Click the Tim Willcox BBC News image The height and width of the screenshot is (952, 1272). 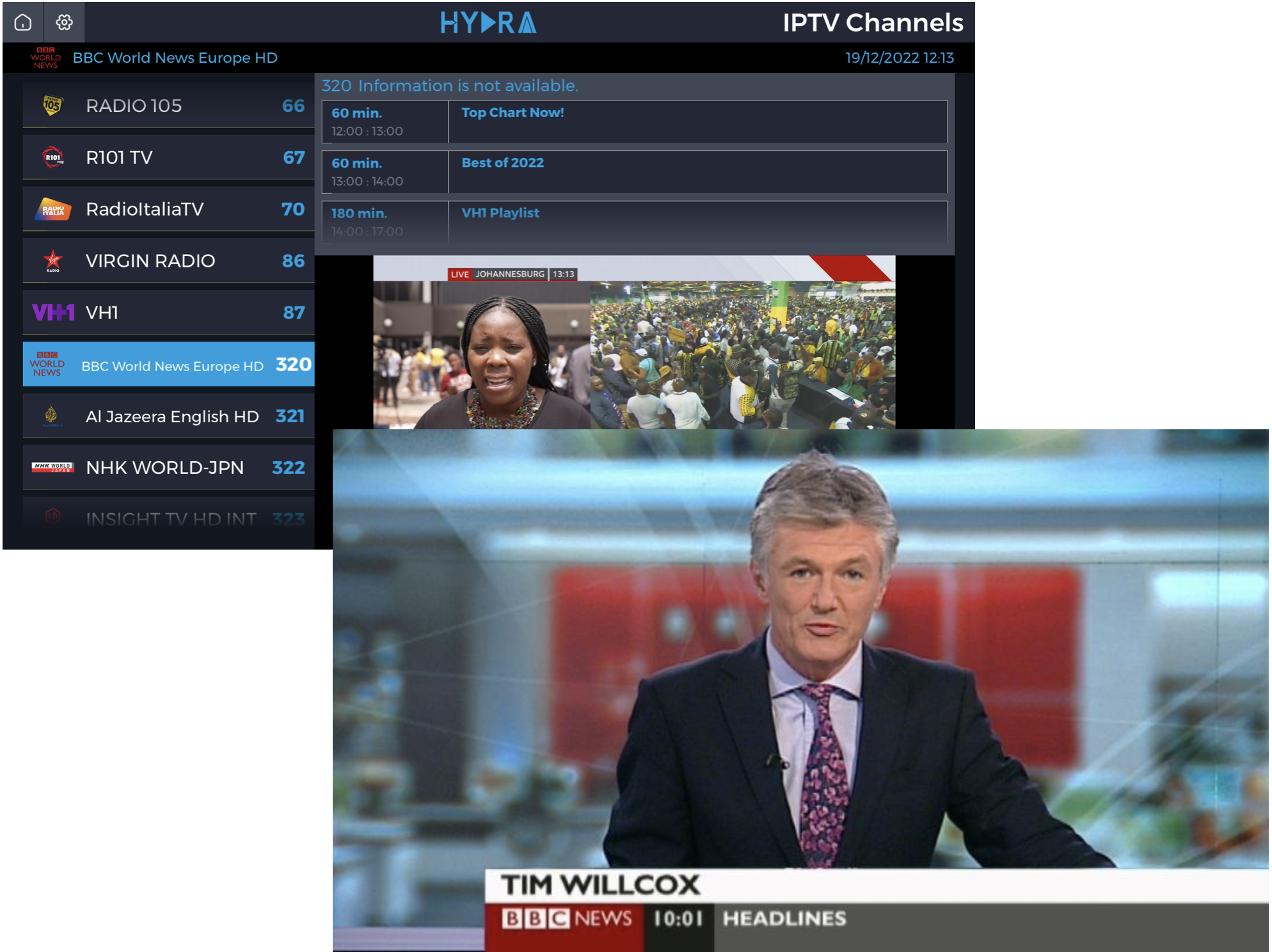(800, 690)
